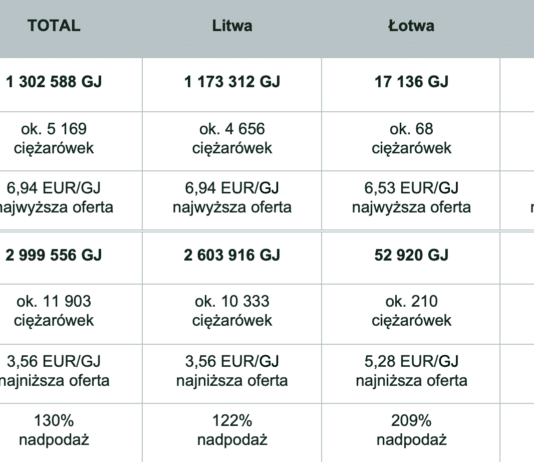Screen dimensions: 534x462
Task: Click the 1 173 312 GJ cell
Action: coord(232,82)
